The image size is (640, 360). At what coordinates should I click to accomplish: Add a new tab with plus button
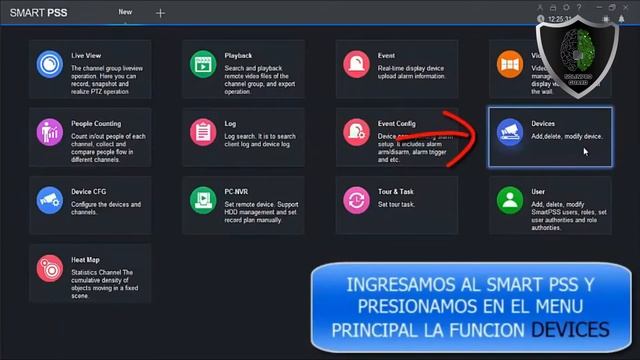(160, 13)
